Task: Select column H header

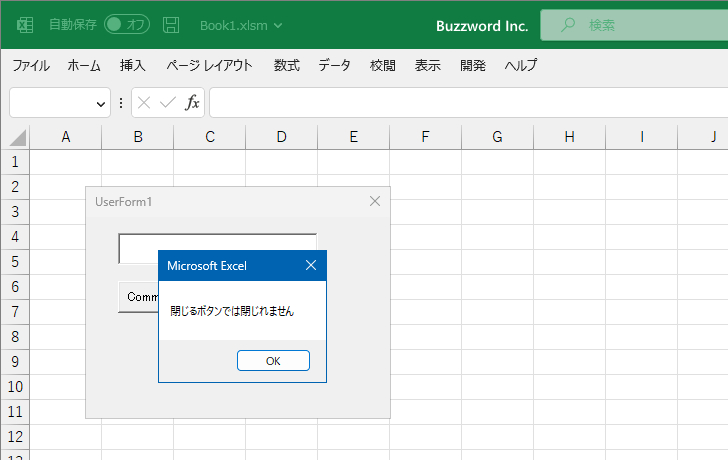Action: (x=570, y=137)
